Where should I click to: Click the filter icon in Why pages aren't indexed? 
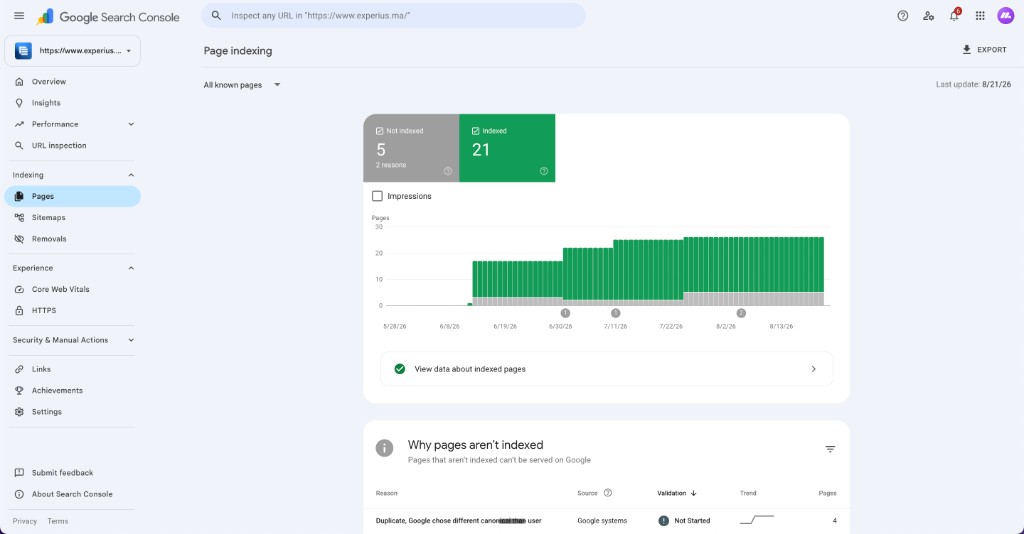(830, 449)
